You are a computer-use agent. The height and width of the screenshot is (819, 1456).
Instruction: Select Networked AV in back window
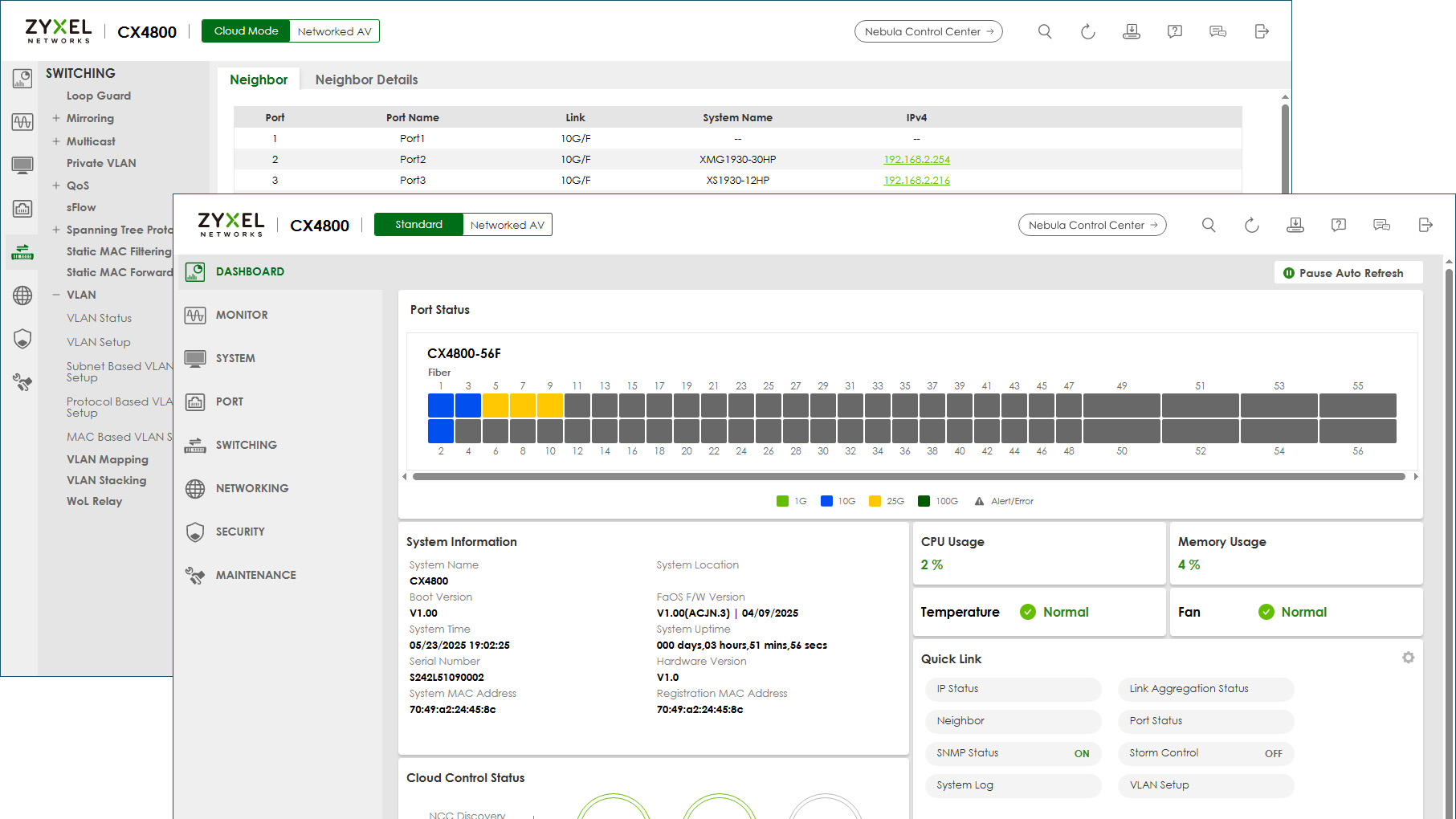335,31
